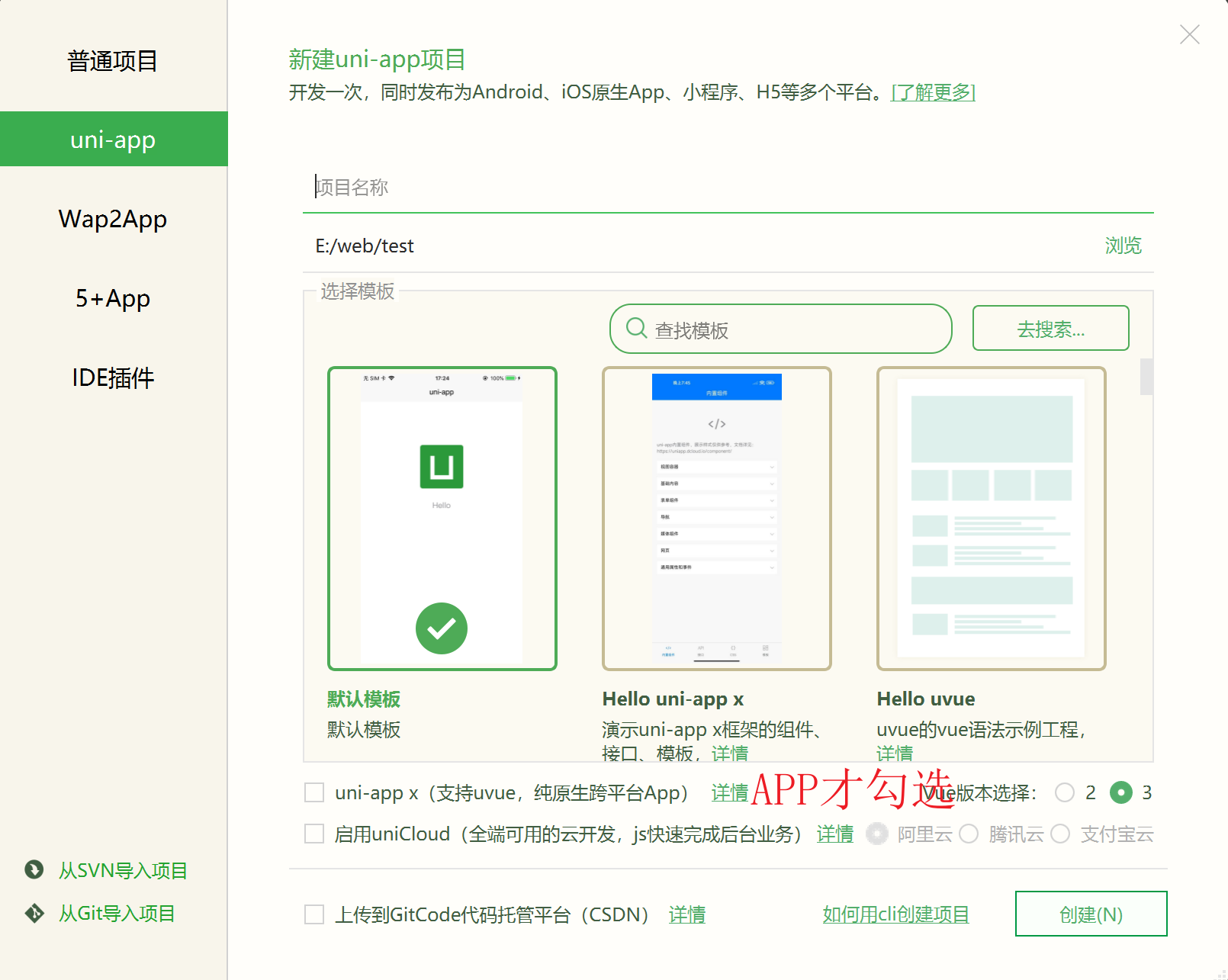Click the SVN import icon
The image size is (1228, 980).
click(34, 869)
